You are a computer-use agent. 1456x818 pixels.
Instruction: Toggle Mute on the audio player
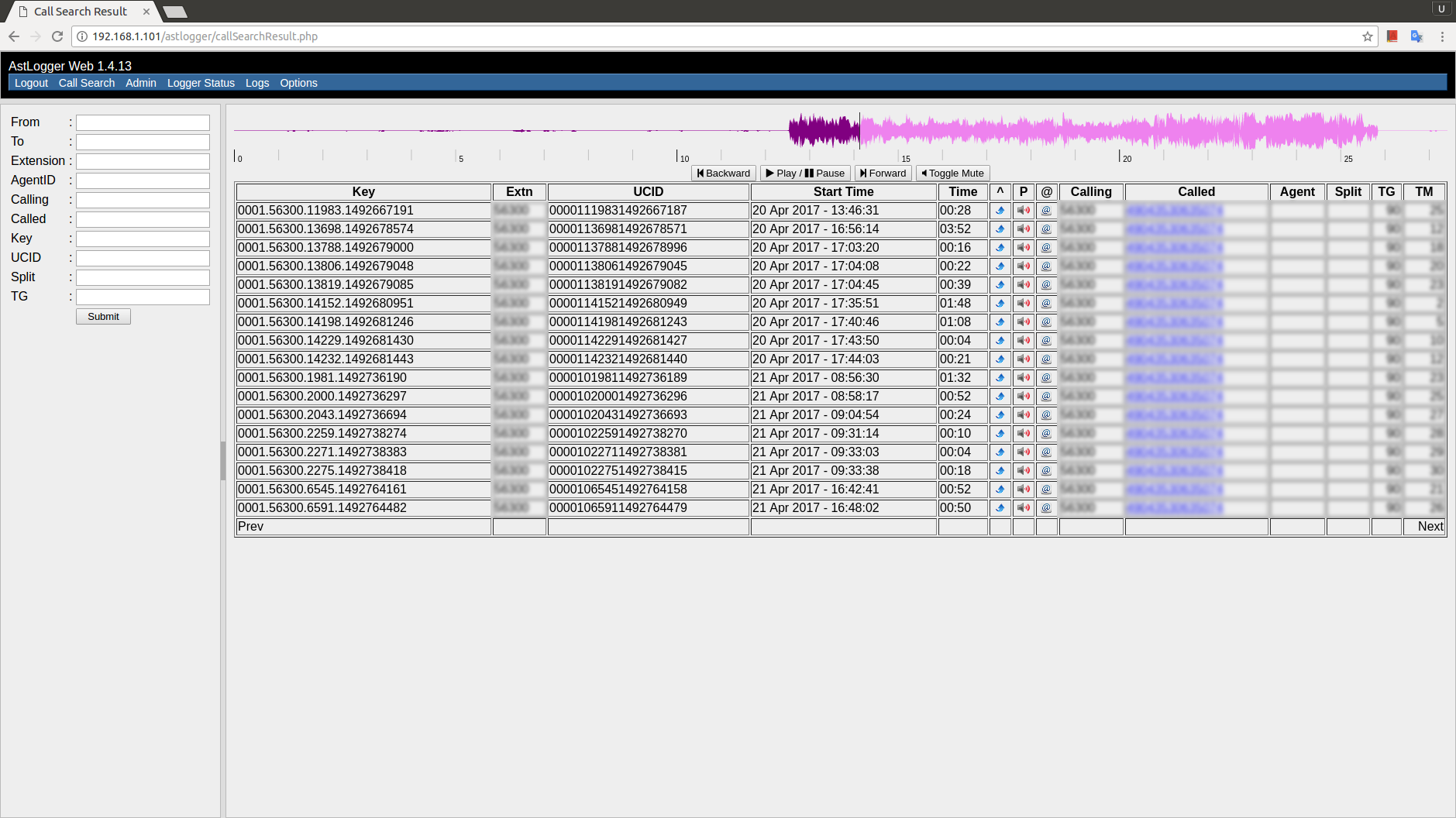(x=952, y=173)
